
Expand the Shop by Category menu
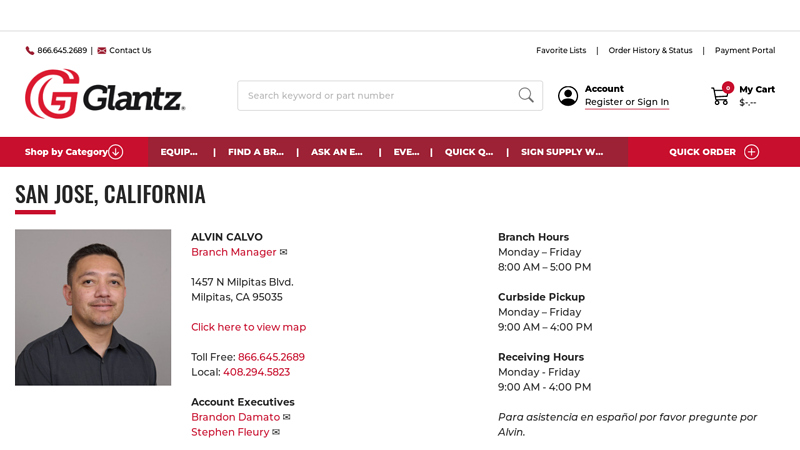pos(74,152)
